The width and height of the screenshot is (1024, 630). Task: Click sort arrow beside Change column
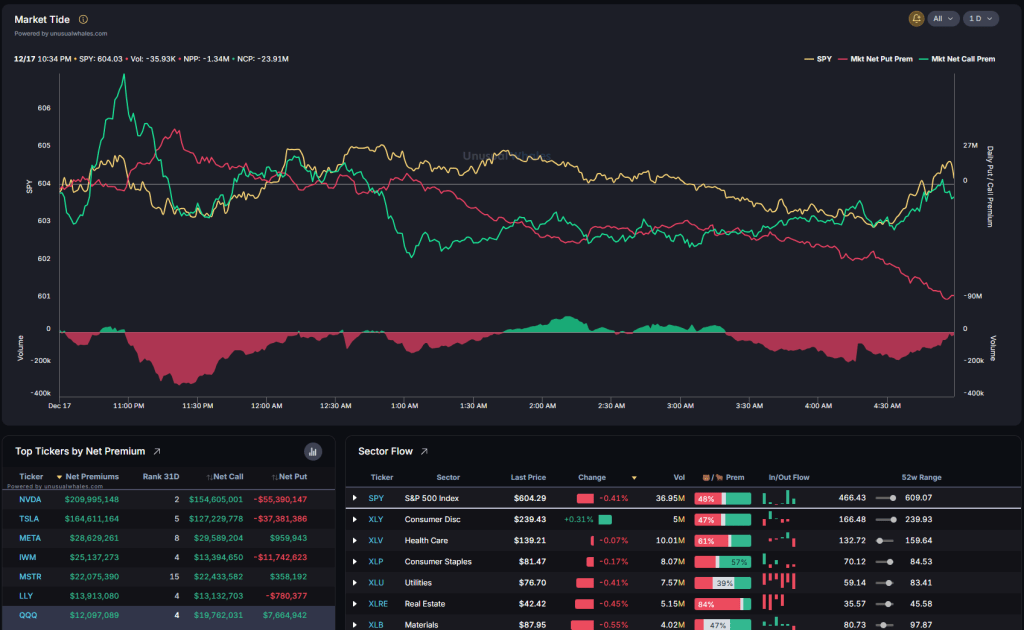[x=633, y=478]
